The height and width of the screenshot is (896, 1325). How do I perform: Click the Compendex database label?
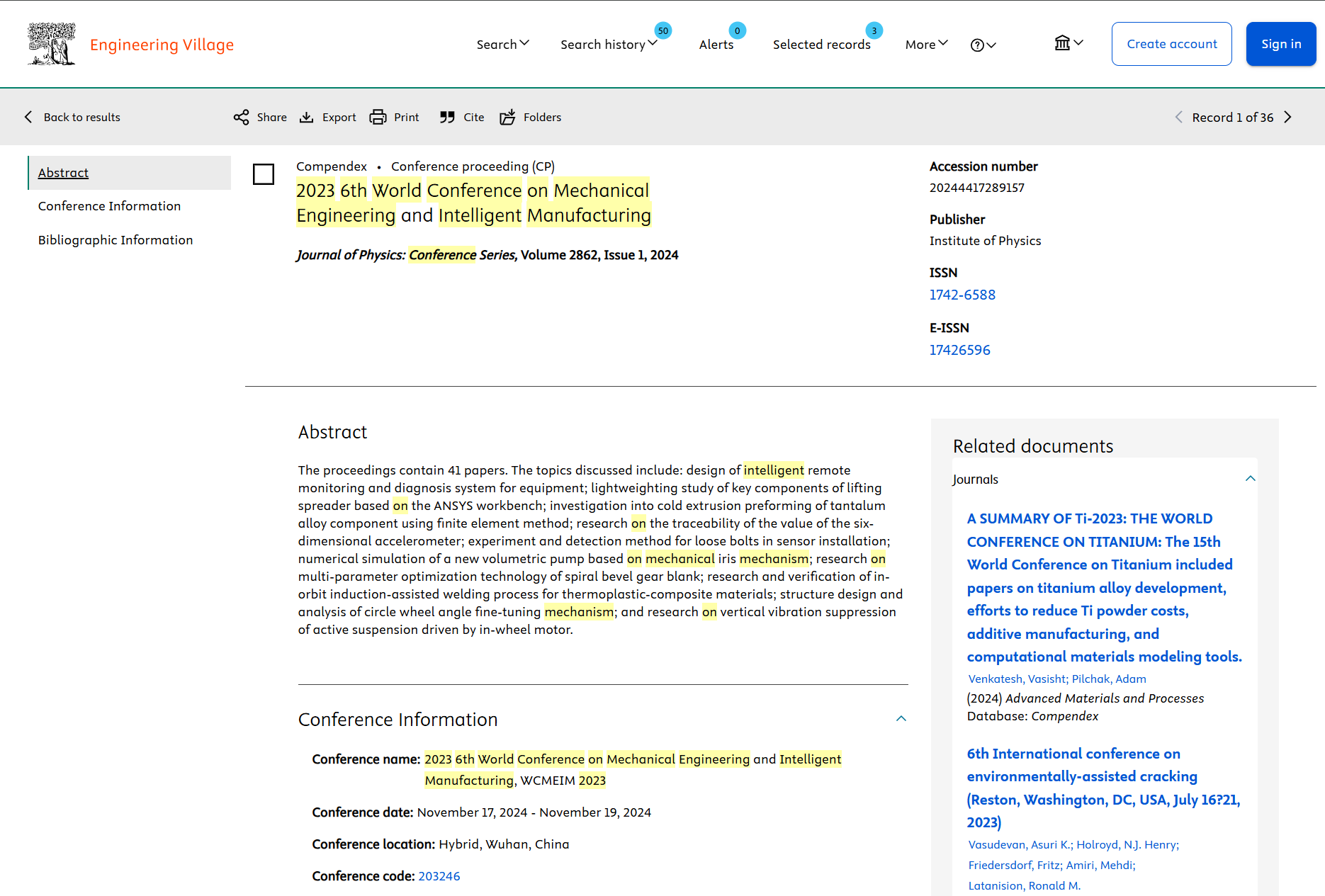point(332,166)
